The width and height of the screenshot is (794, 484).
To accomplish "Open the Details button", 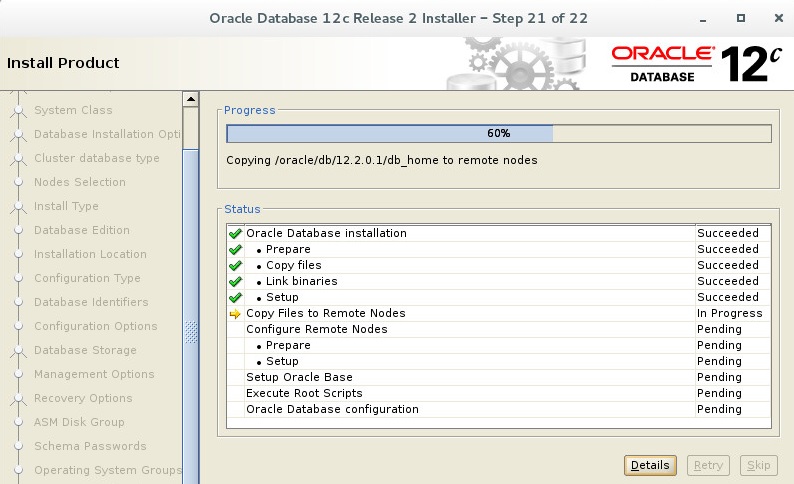I will 650,465.
